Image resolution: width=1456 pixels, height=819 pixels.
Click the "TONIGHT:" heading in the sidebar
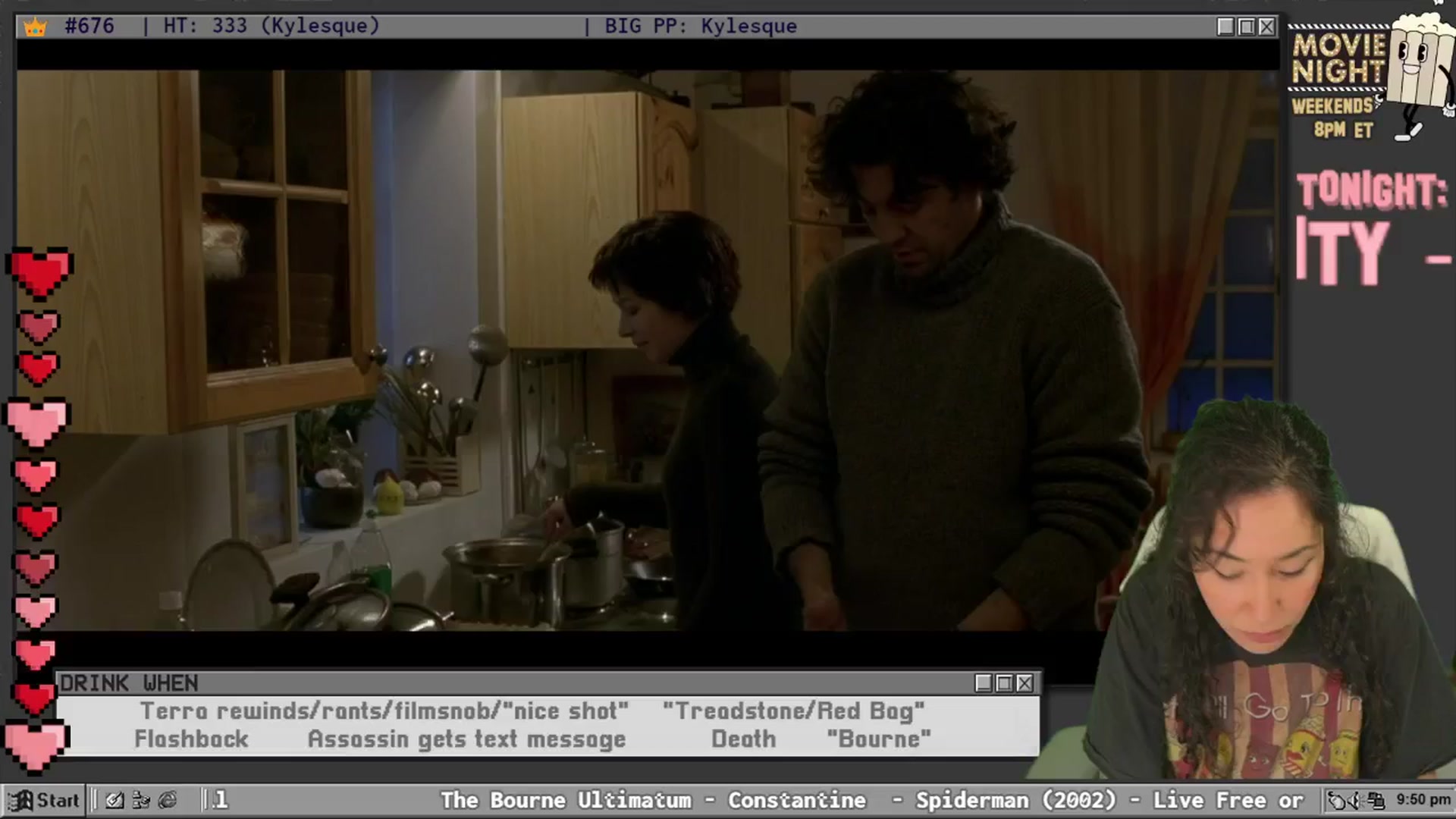[x=1372, y=190]
